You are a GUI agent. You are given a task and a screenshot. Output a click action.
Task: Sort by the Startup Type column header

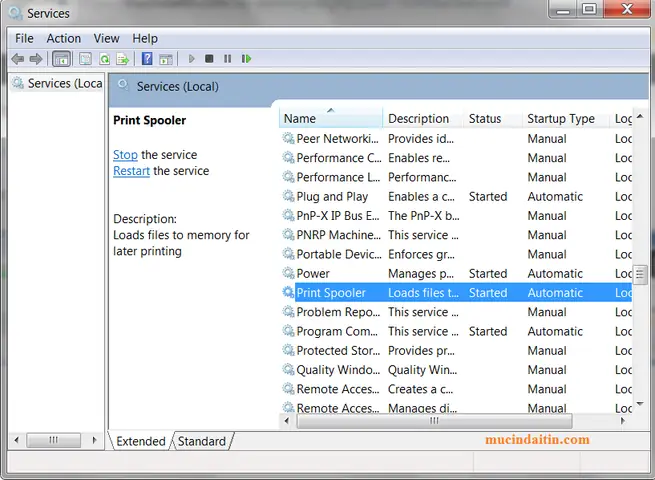tap(566, 119)
